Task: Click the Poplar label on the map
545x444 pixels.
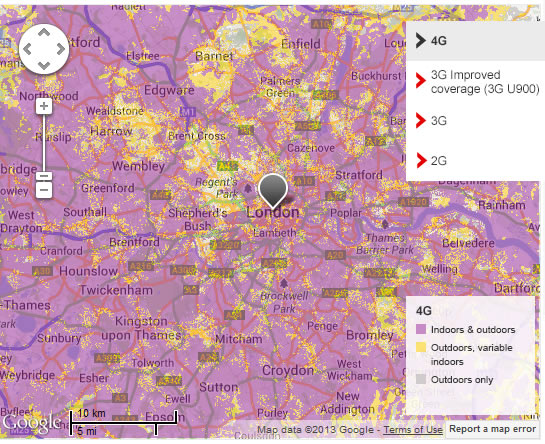Action: (x=346, y=213)
